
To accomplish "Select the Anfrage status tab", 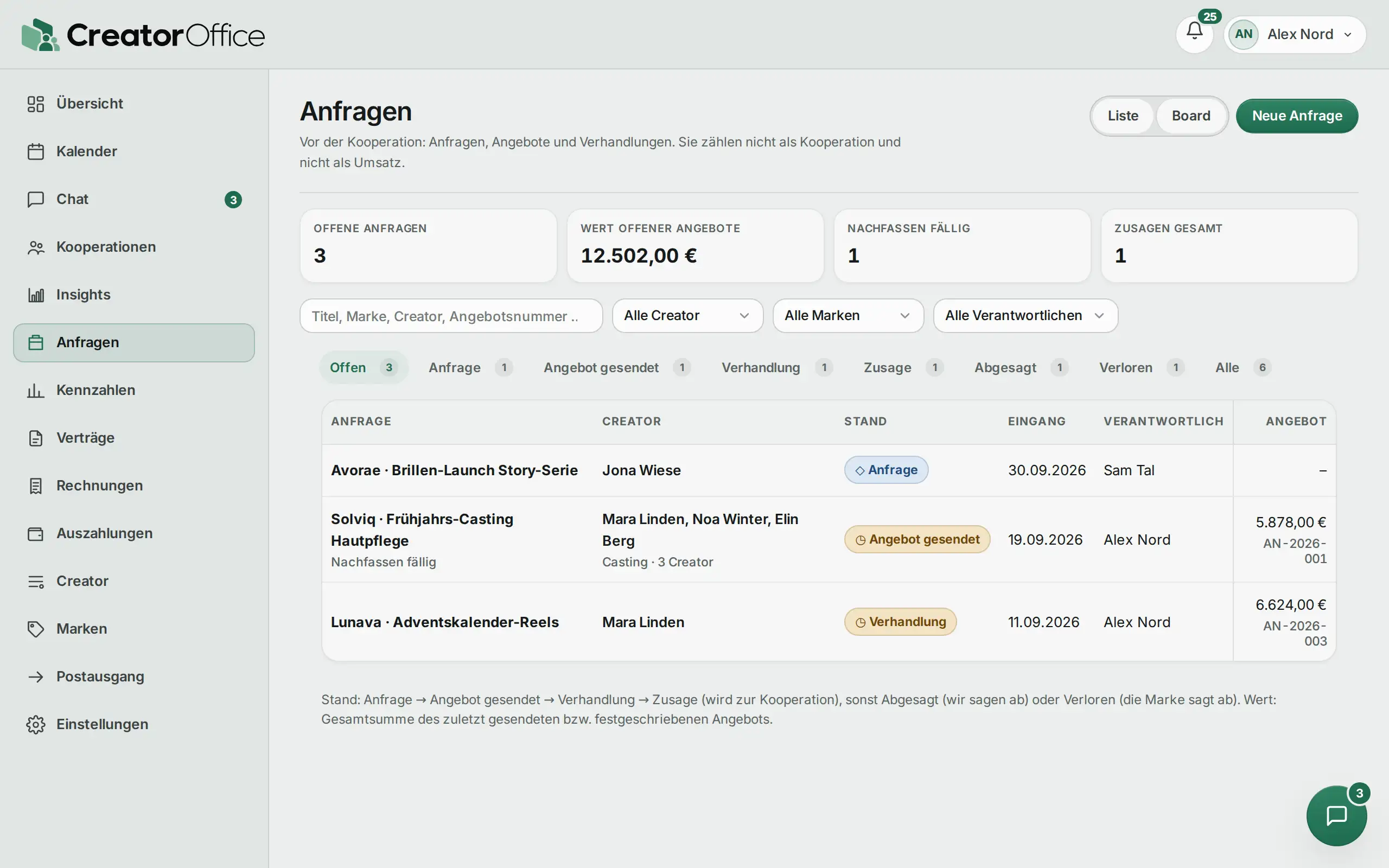I will click(x=470, y=367).
